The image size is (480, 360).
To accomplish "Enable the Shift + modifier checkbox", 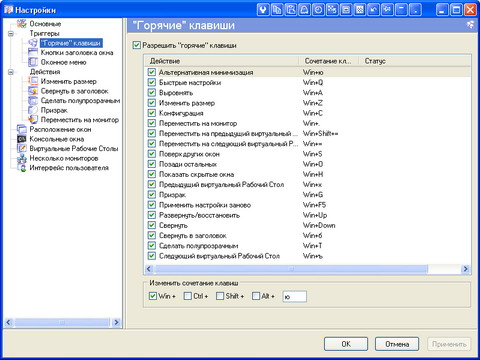I will click(220, 296).
